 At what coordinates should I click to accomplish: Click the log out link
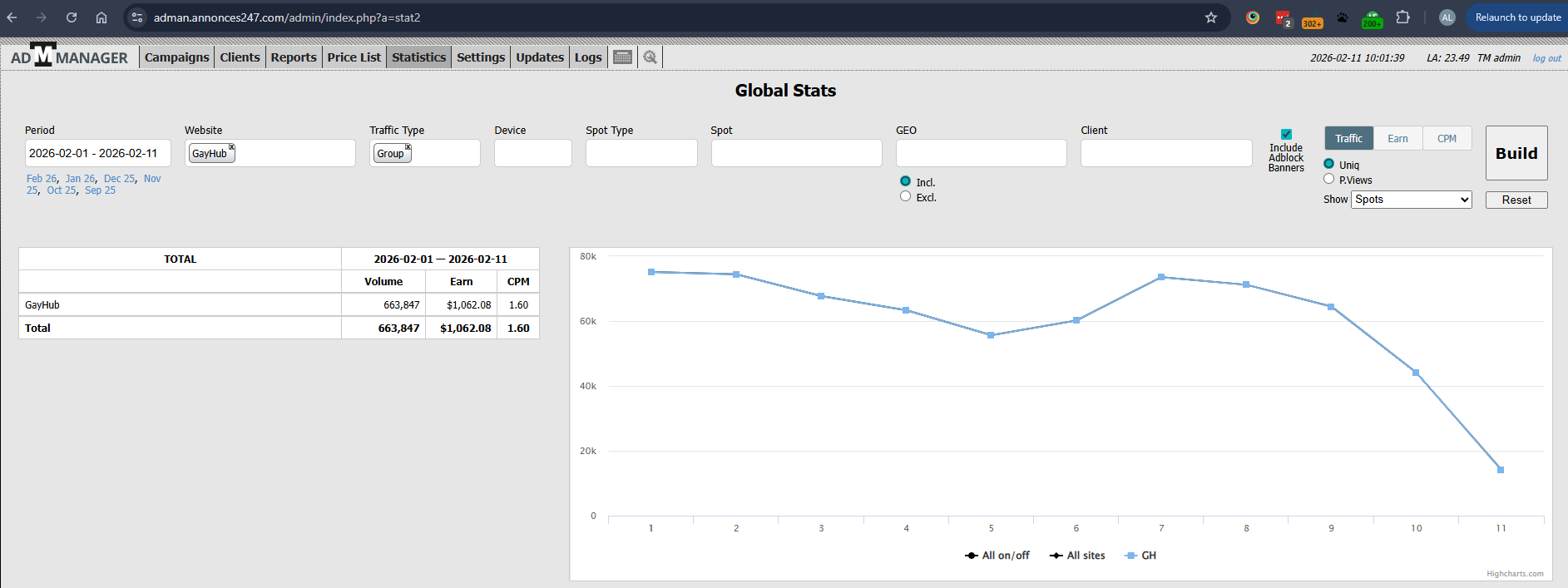click(1546, 58)
